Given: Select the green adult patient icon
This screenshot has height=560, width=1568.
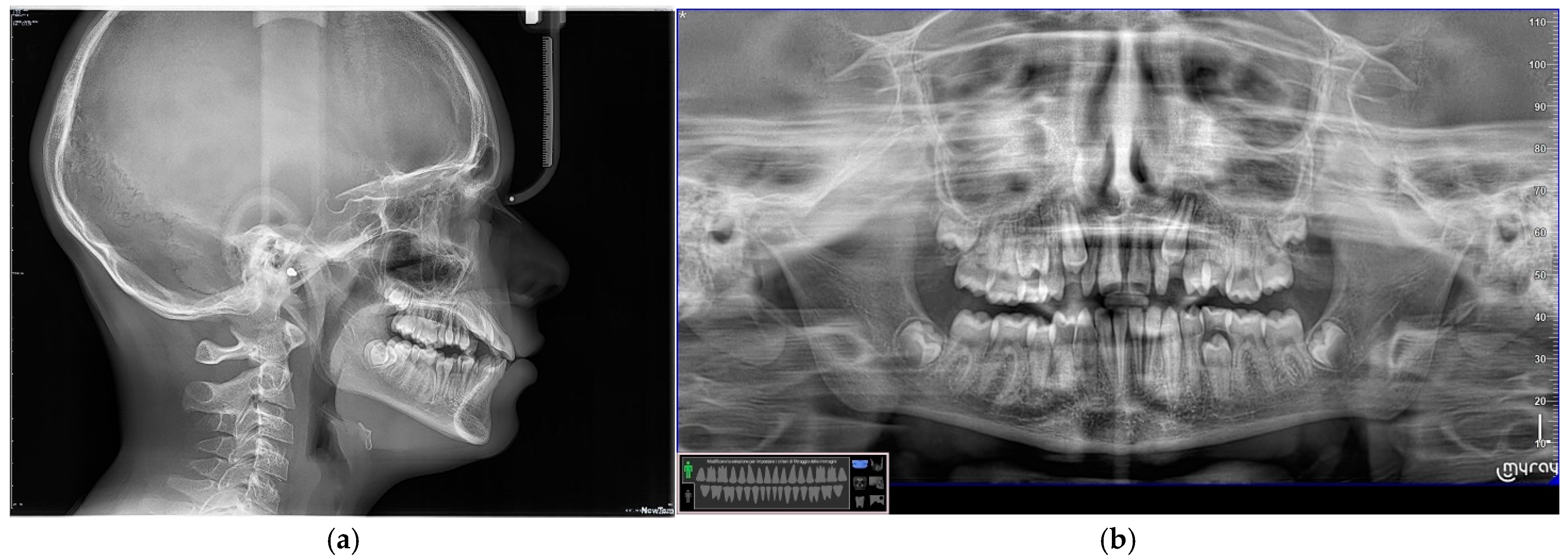Looking at the screenshot, I should coord(688,471).
